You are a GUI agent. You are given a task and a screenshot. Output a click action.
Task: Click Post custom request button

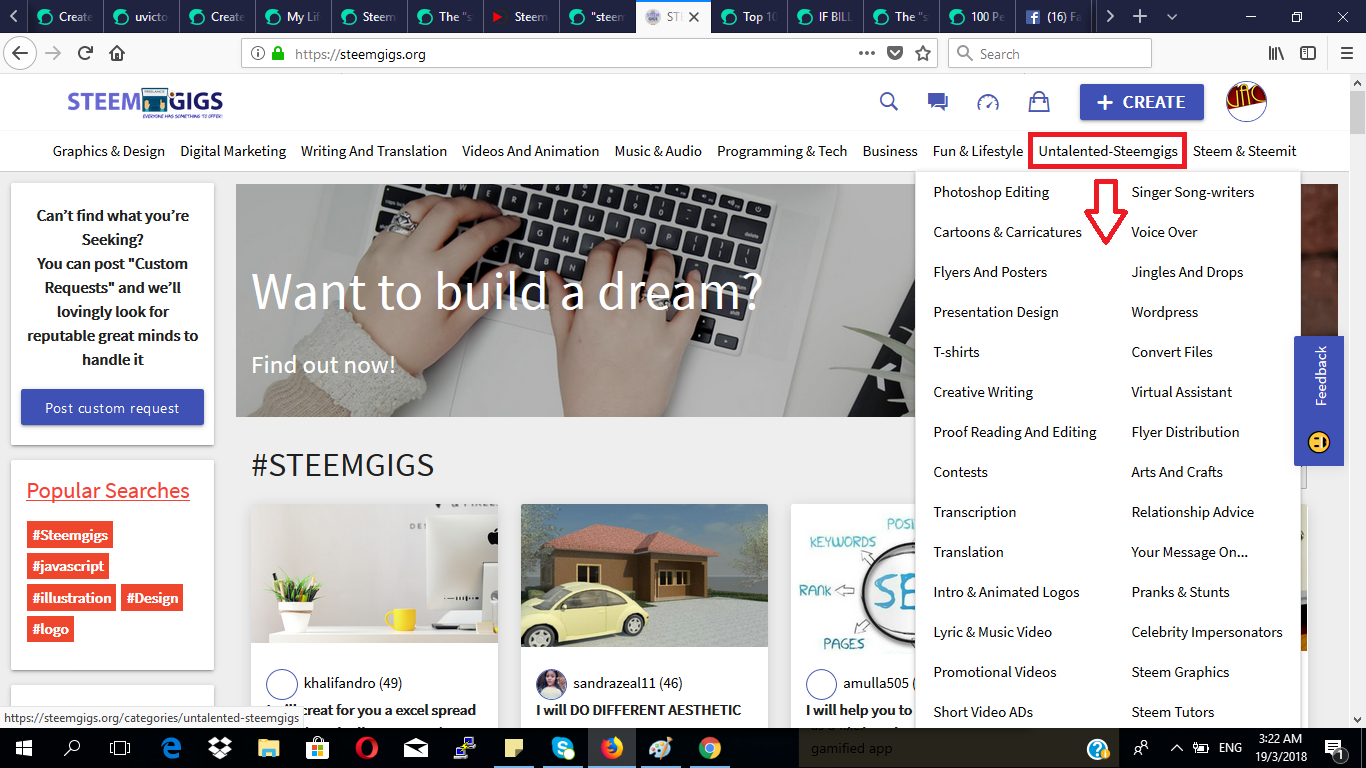(112, 408)
